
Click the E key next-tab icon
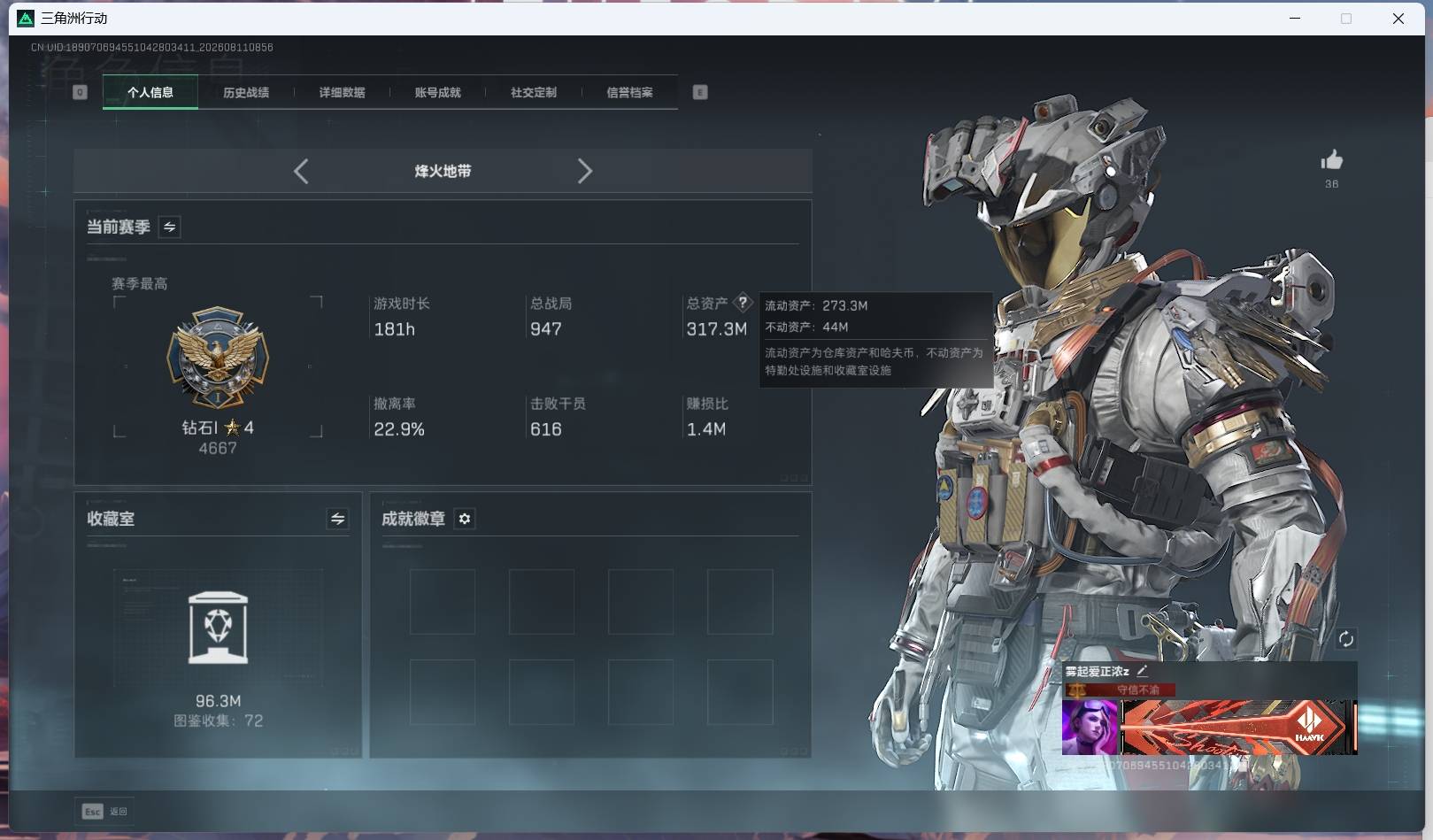click(x=700, y=92)
